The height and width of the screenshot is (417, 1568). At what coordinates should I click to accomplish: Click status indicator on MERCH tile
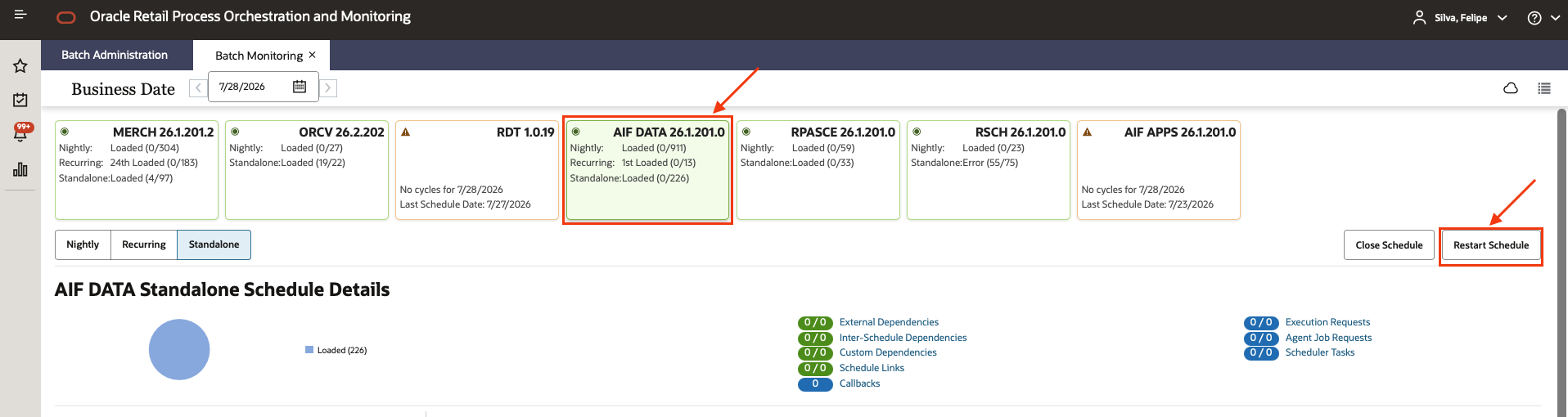click(64, 132)
